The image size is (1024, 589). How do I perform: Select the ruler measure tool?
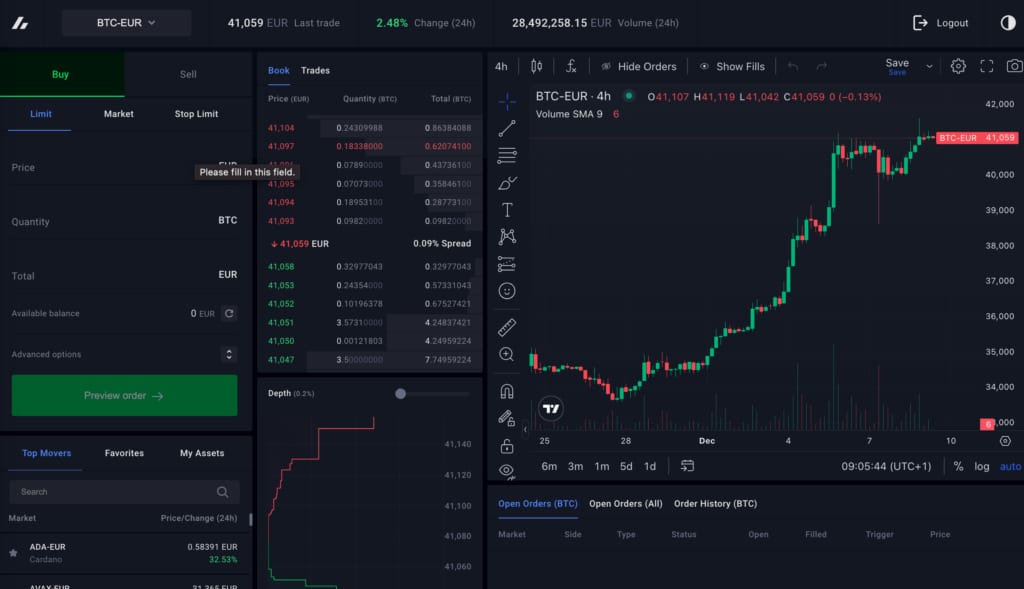[x=507, y=326]
